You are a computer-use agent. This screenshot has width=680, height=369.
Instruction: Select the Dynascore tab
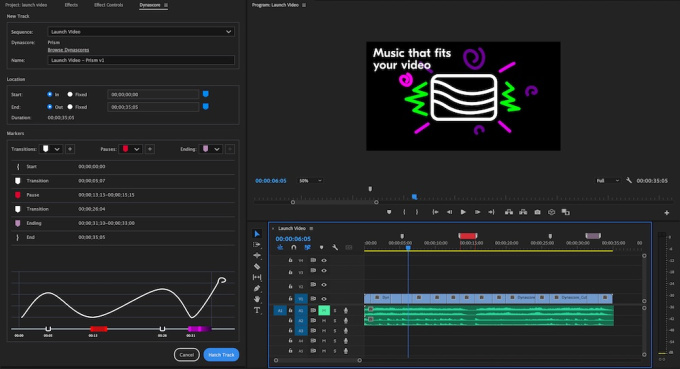pos(150,5)
